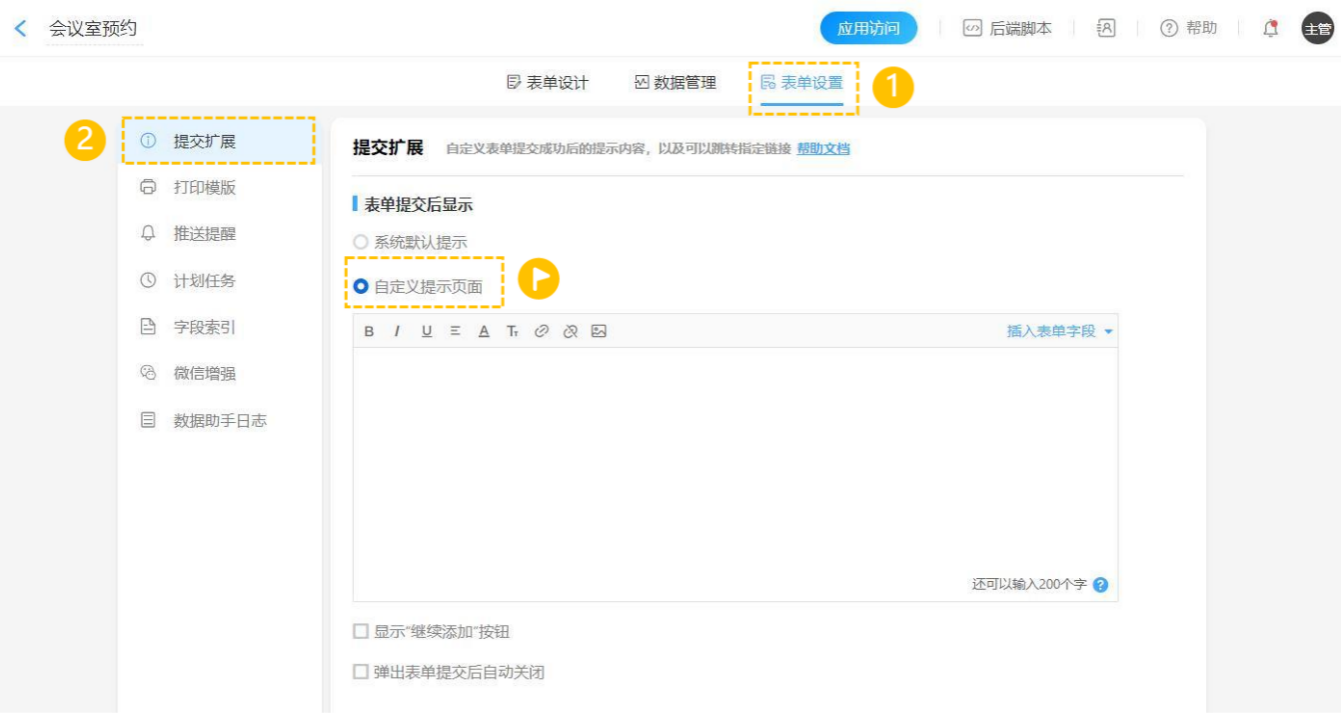Screen dimensions: 1342x726
Task: Open the 数据管理 tab
Action: coord(676,83)
